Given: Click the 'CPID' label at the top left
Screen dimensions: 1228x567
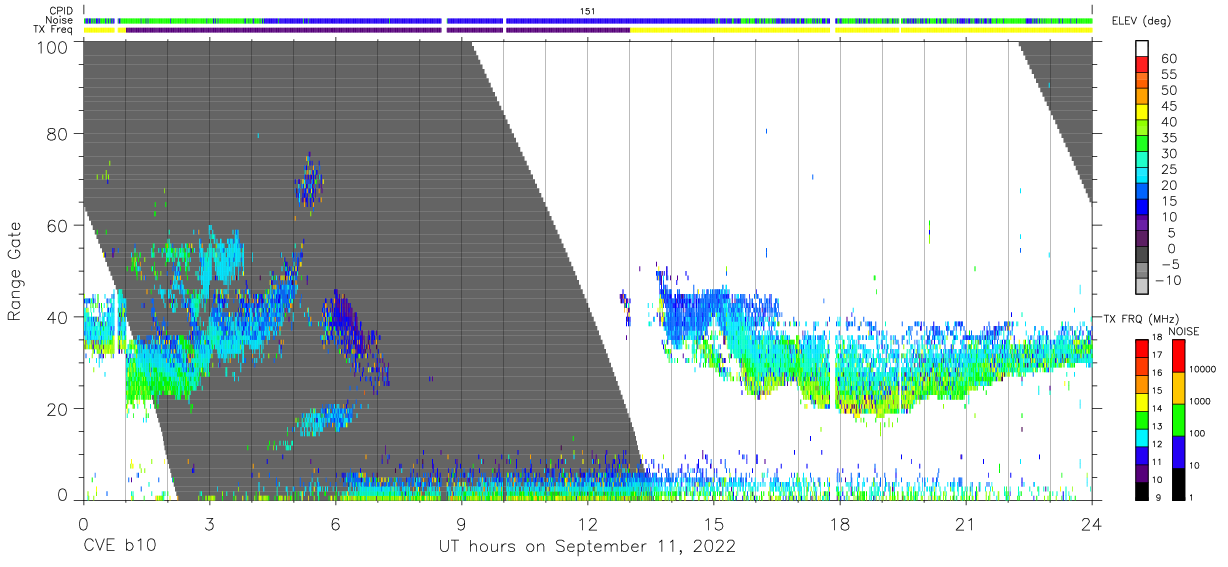Looking at the screenshot, I should pyautogui.click(x=62, y=10).
